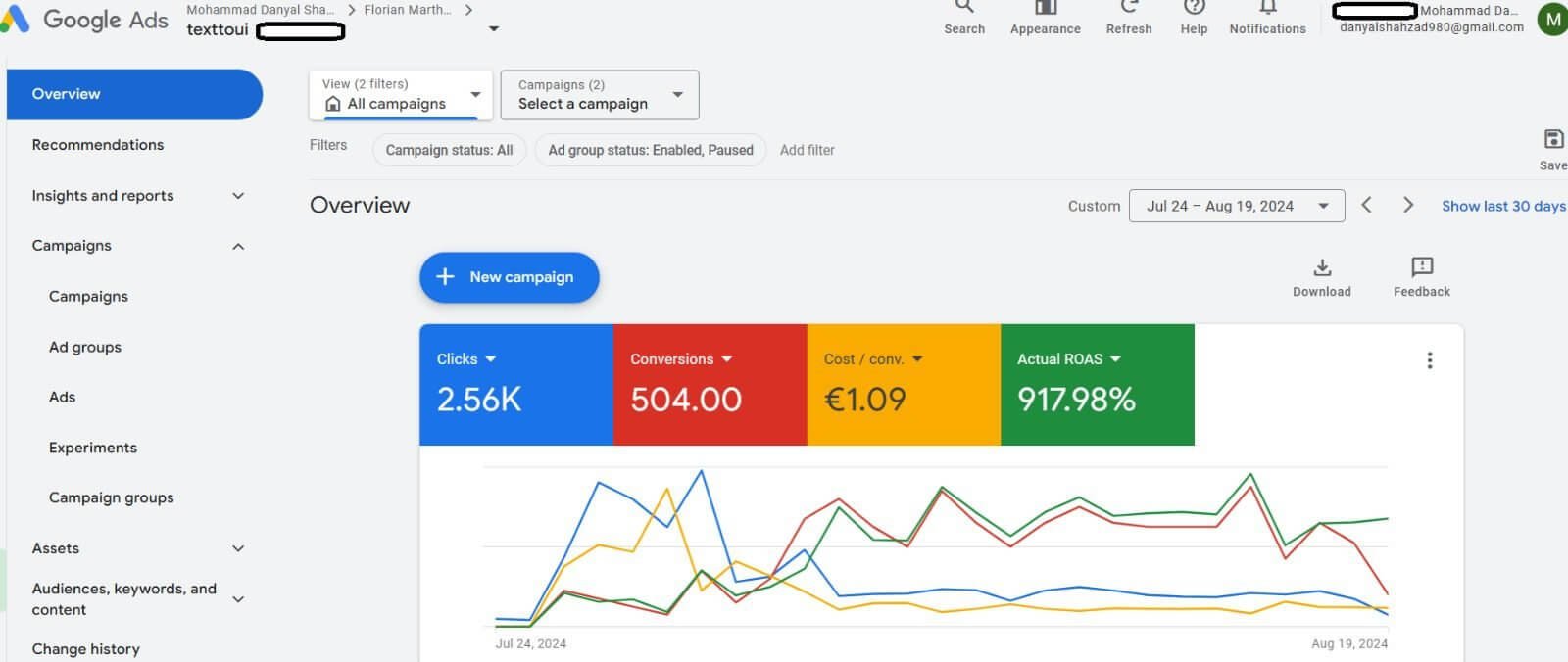Image resolution: width=1568 pixels, height=662 pixels.
Task: Edit the Campaign status: All filter chip
Action: [449, 150]
